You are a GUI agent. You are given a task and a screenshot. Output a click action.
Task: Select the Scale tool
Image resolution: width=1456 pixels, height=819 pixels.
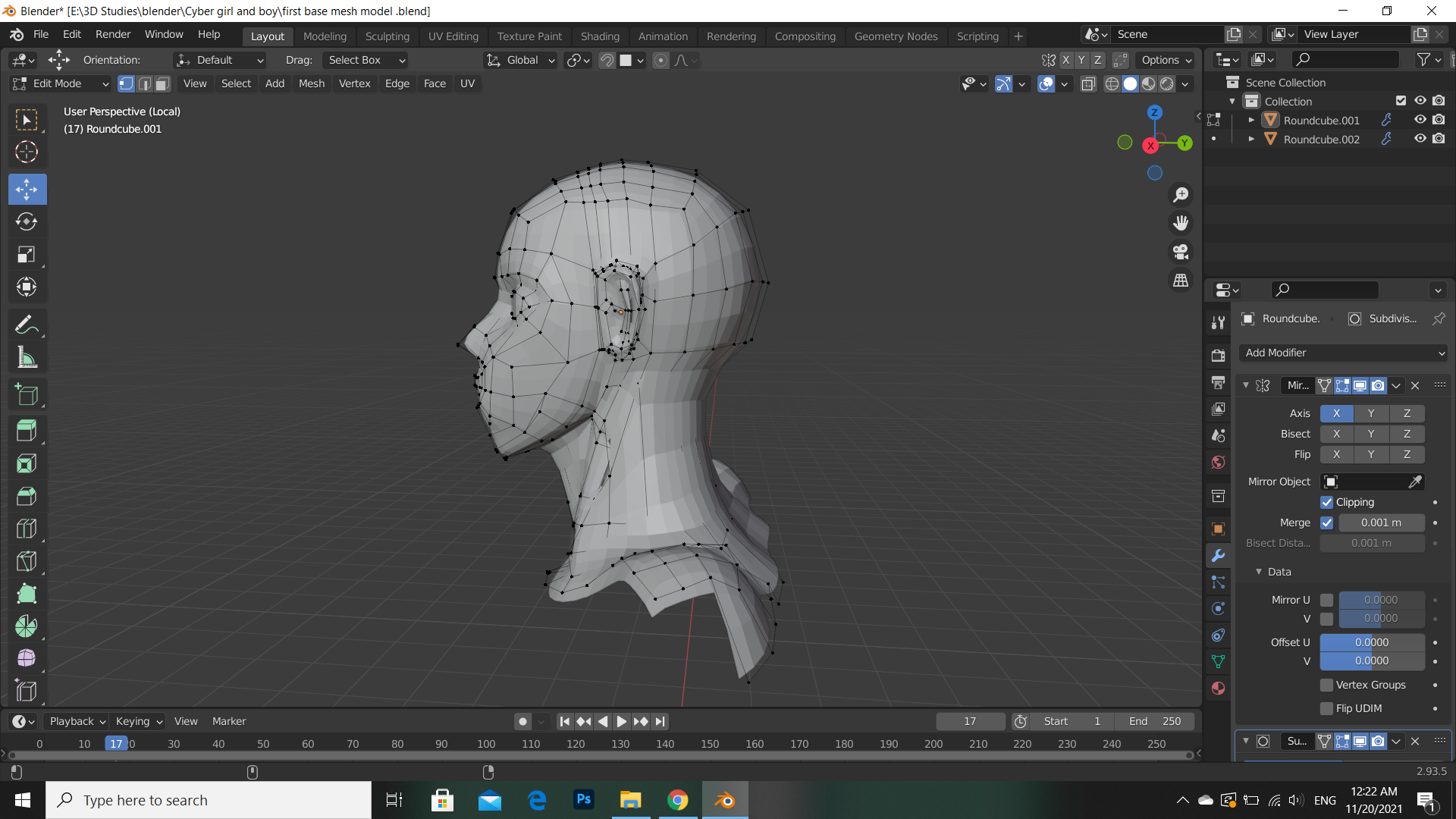[x=27, y=254]
